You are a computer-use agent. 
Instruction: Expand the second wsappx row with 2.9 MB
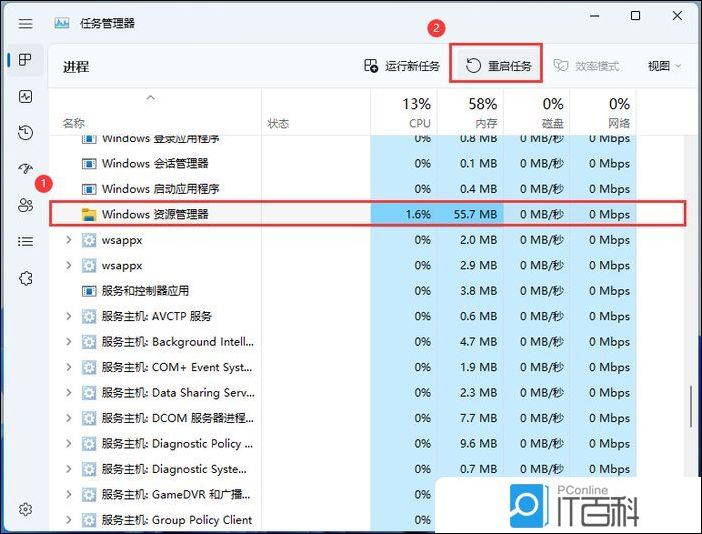[x=68, y=265]
